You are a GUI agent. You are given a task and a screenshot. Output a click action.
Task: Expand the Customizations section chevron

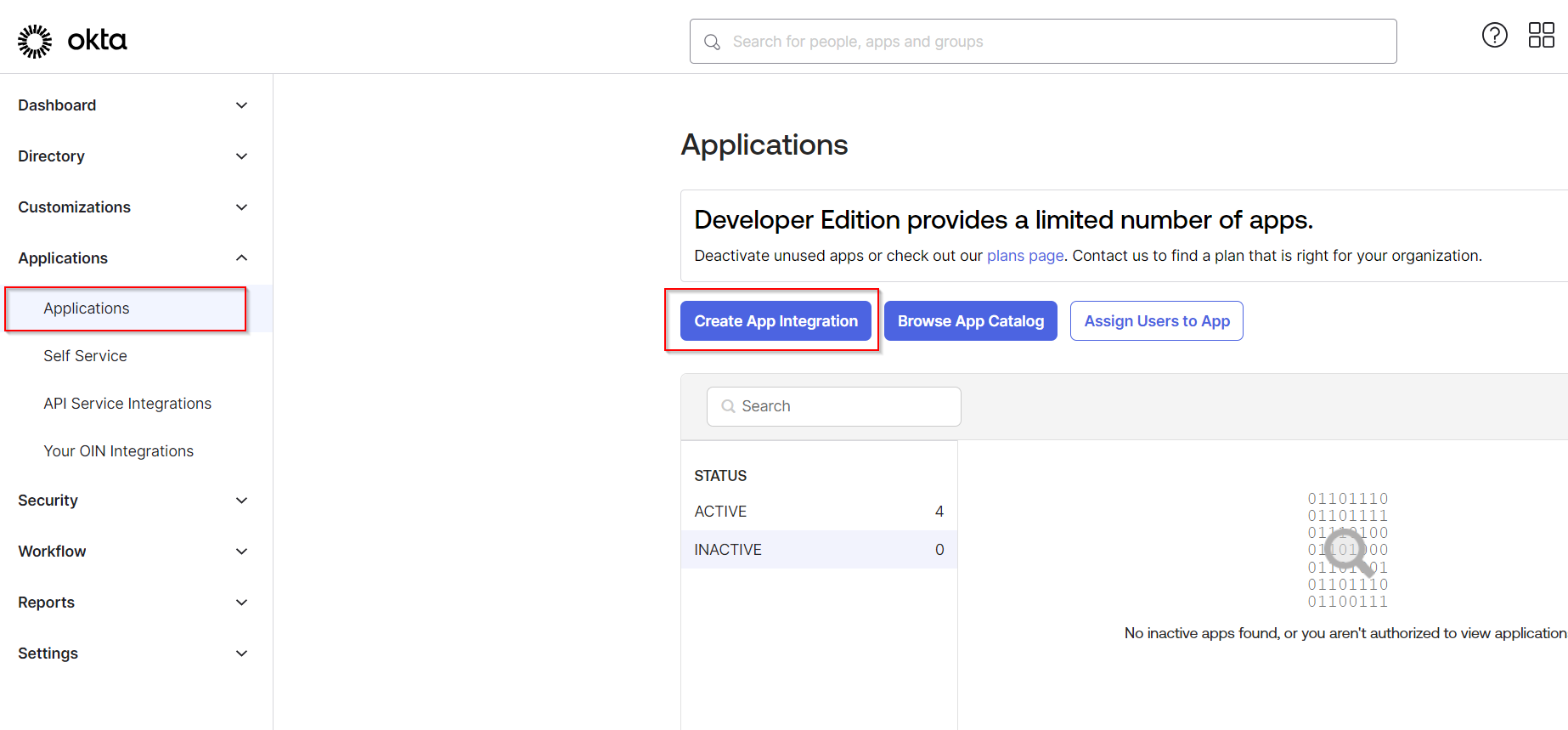241,207
